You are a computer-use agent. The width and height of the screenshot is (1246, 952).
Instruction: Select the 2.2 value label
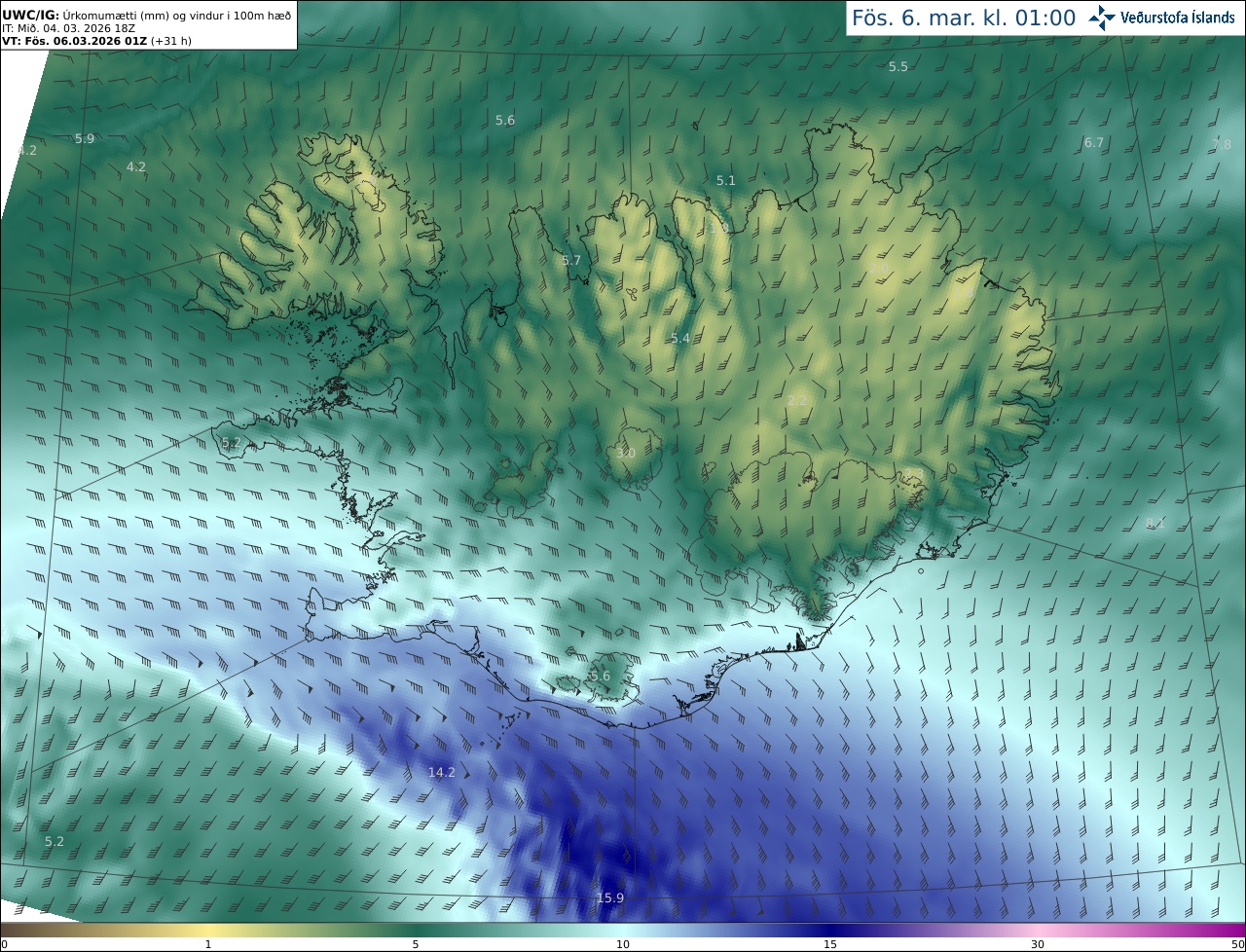(797, 400)
